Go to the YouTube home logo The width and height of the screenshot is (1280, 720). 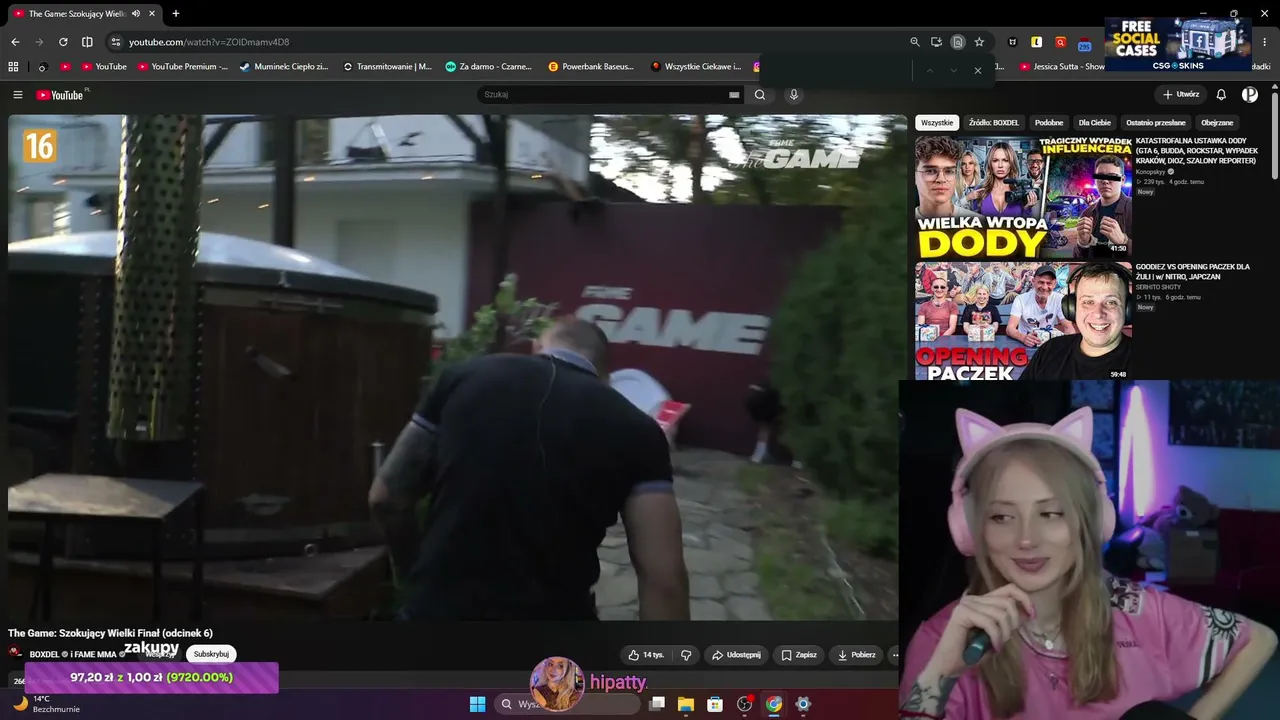62,95
